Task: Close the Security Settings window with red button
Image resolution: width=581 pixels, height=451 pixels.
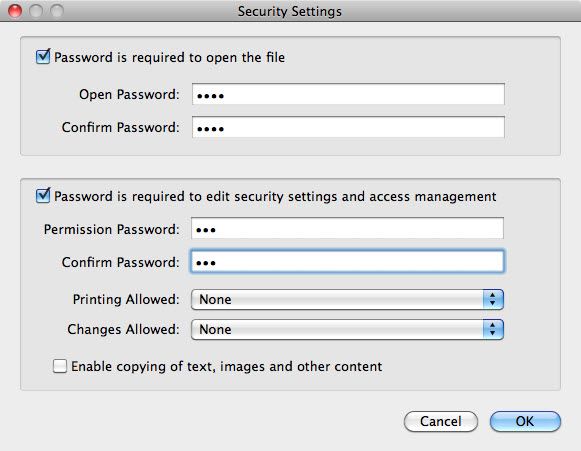Action: point(14,11)
